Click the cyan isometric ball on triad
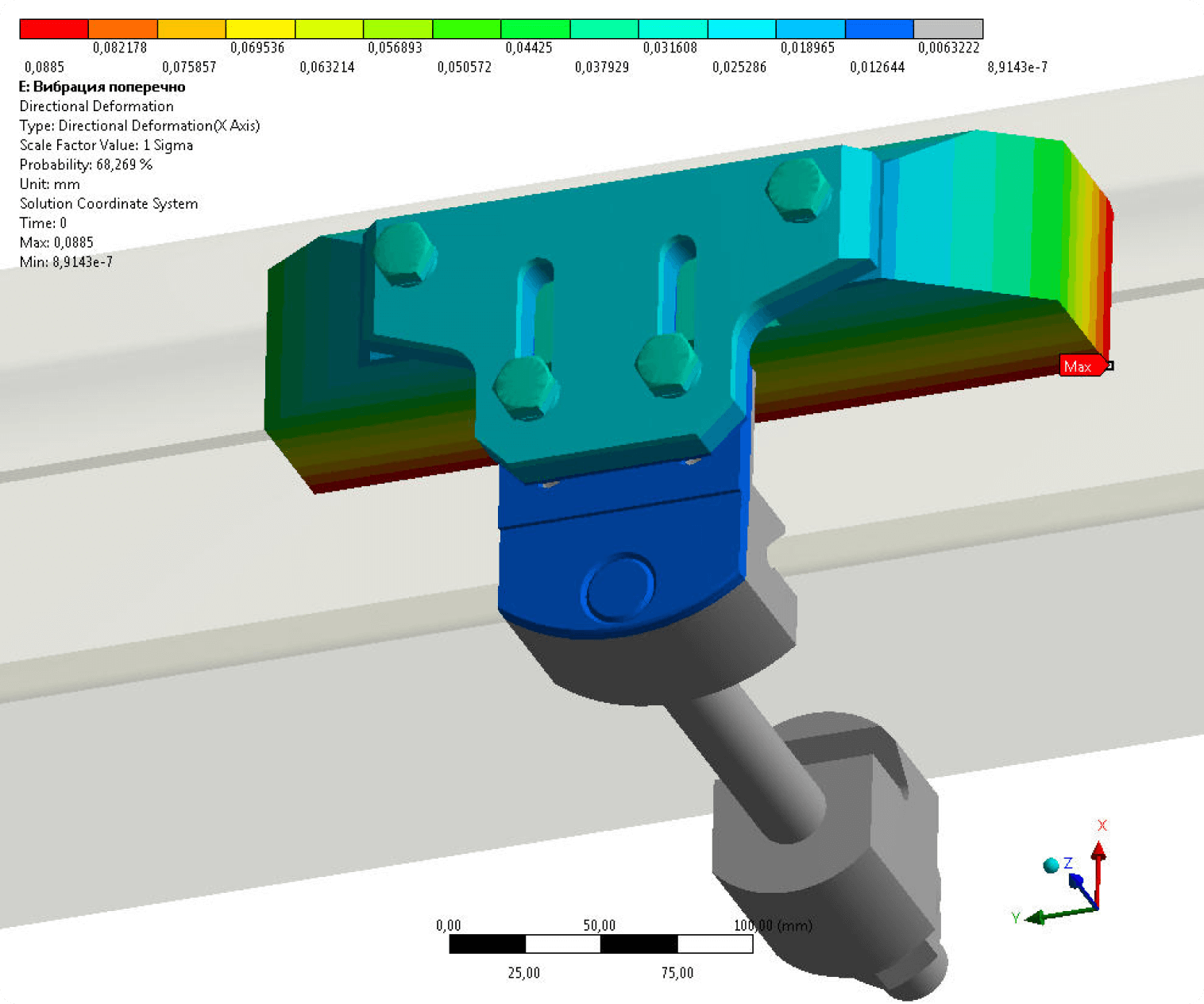1204x1004 pixels. [1051, 865]
